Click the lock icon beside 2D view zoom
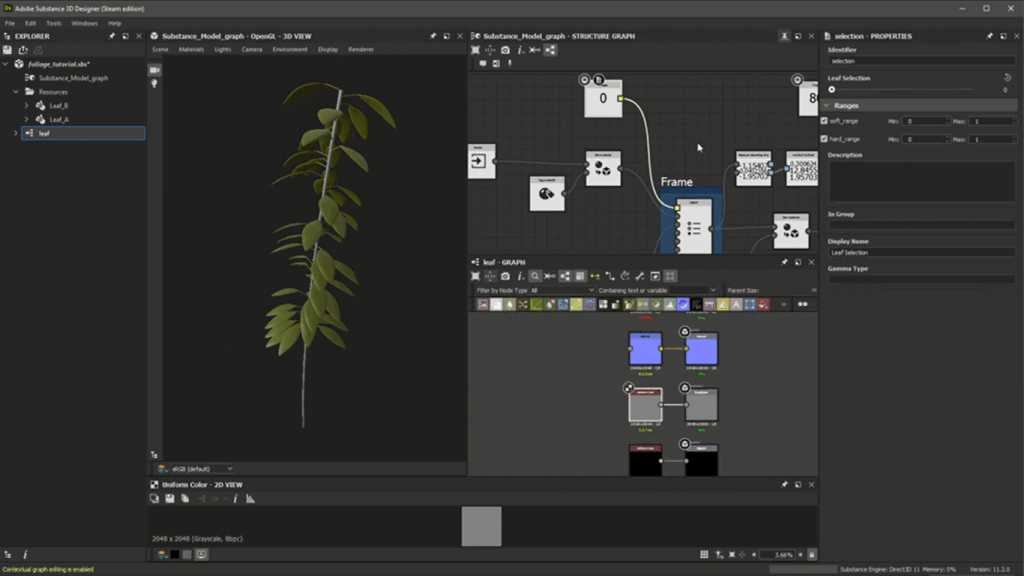1024x576 pixels. 811,554
